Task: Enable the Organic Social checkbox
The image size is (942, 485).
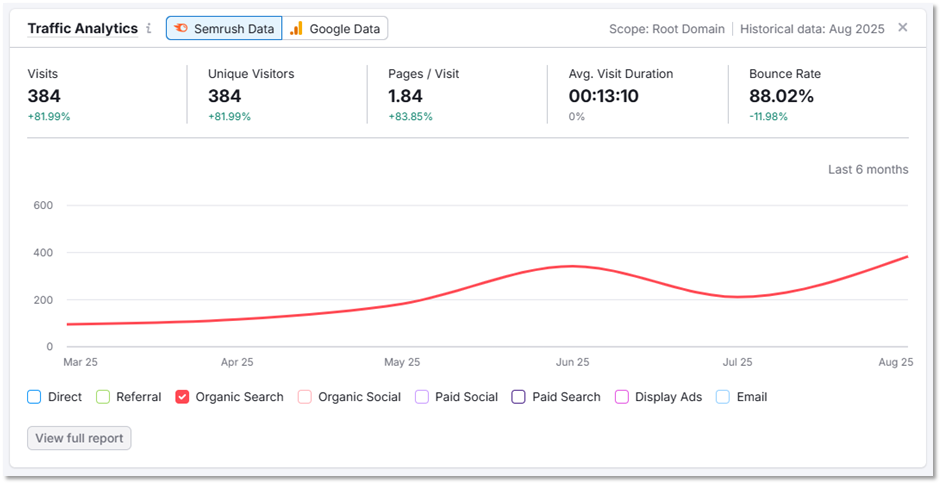Action: 305,397
